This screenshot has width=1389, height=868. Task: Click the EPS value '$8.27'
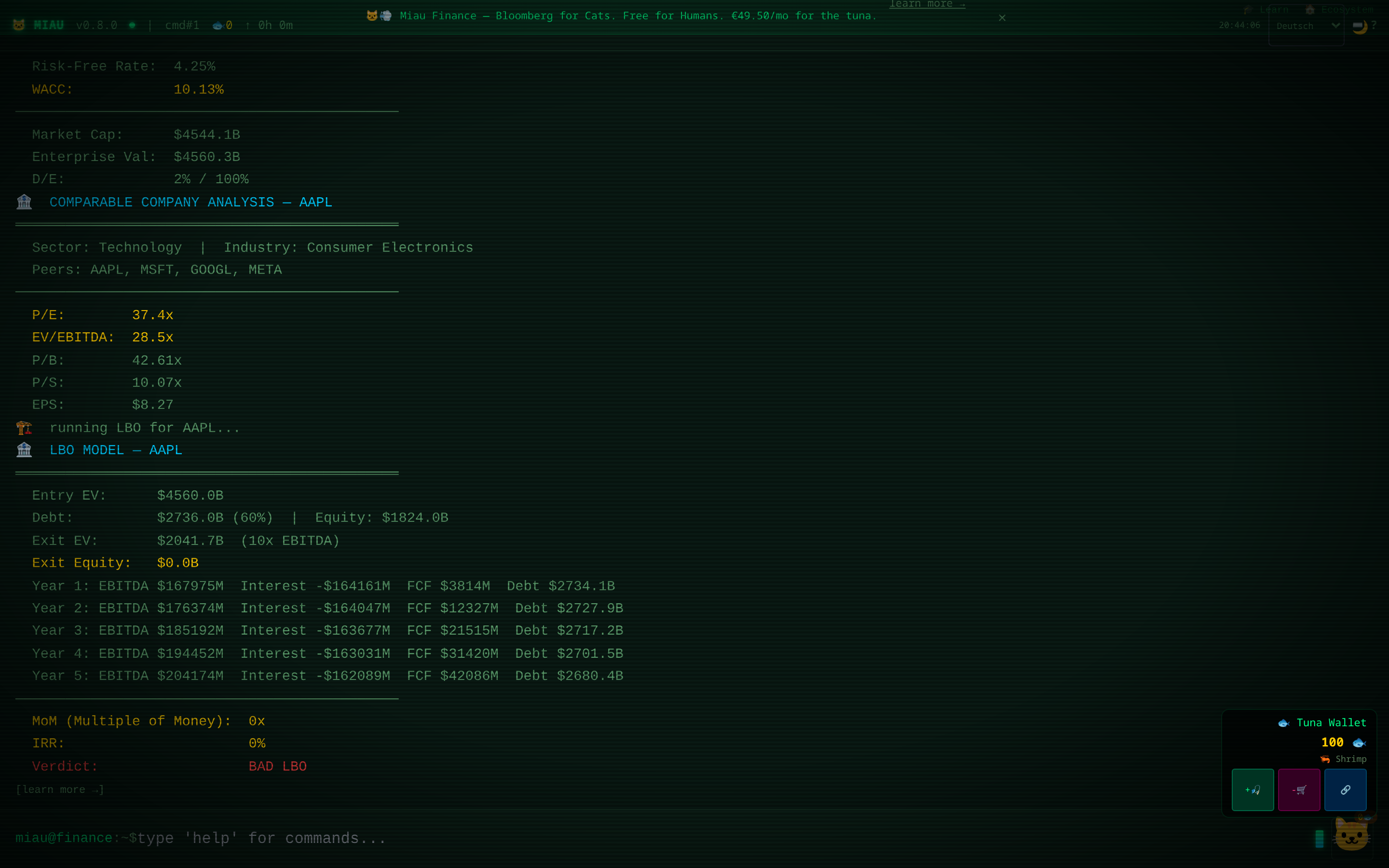pyautogui.click(x=153, y=405)
